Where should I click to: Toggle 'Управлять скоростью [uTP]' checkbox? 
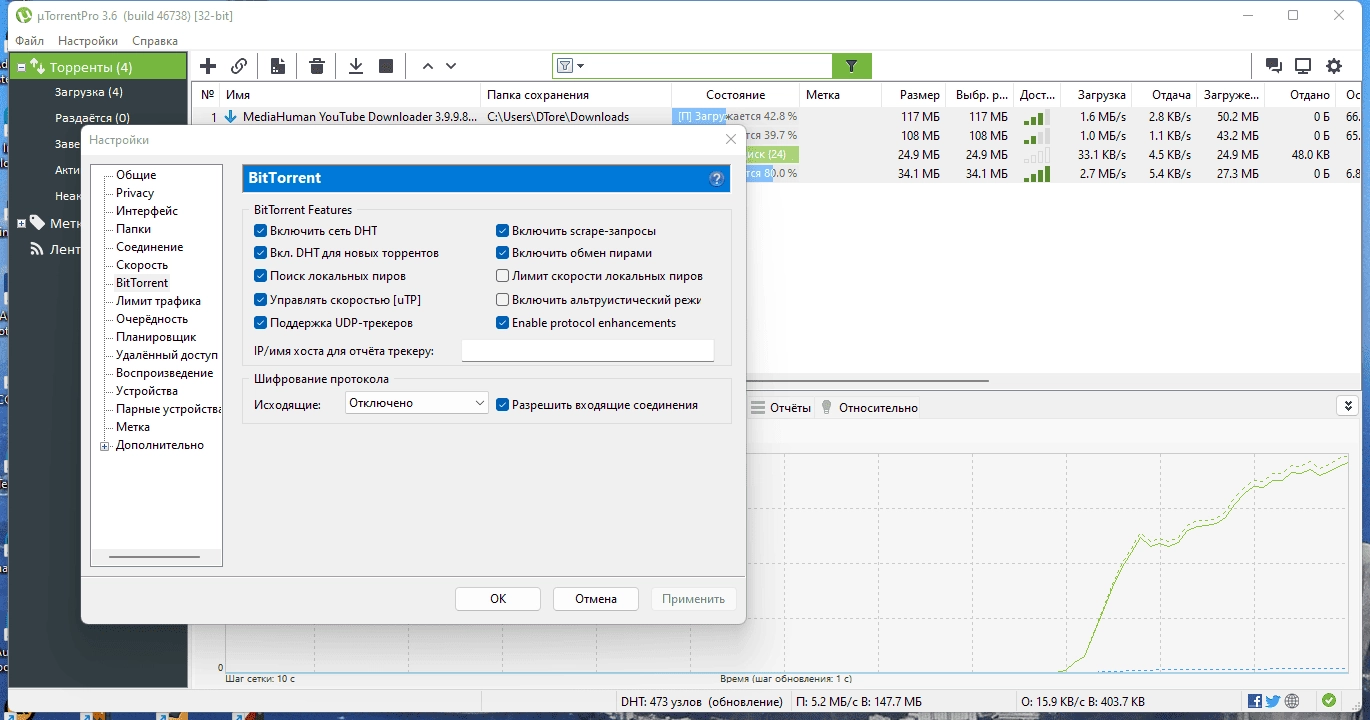click(x=261, y=300)
